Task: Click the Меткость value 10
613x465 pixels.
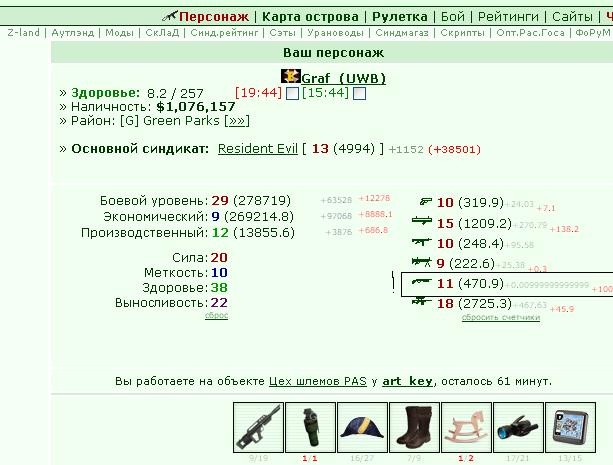Action: tap(219, 272)
